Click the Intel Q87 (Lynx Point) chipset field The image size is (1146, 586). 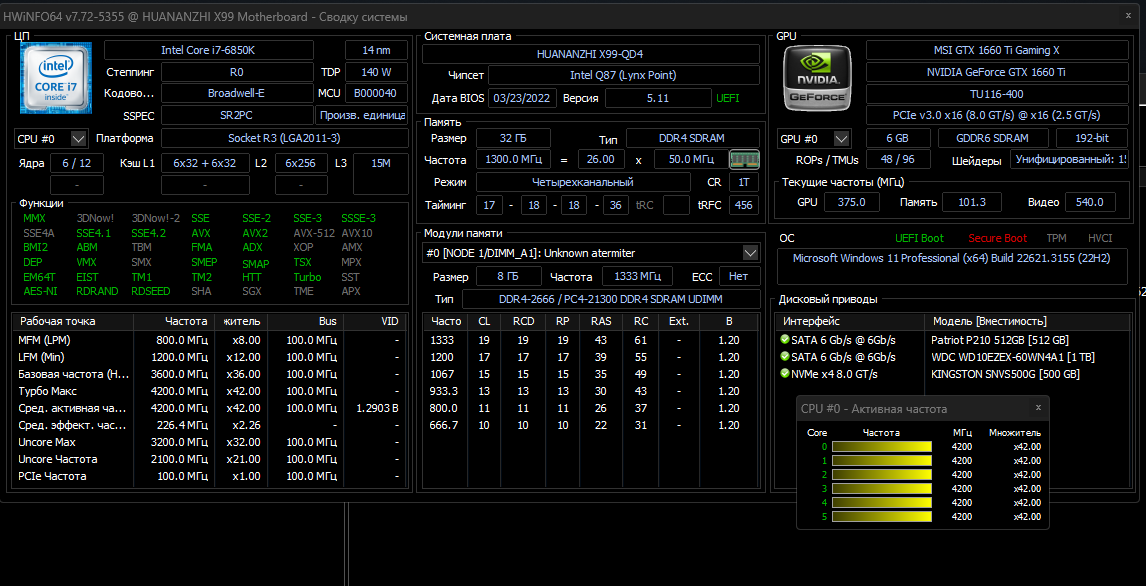[x=623, y=75]
